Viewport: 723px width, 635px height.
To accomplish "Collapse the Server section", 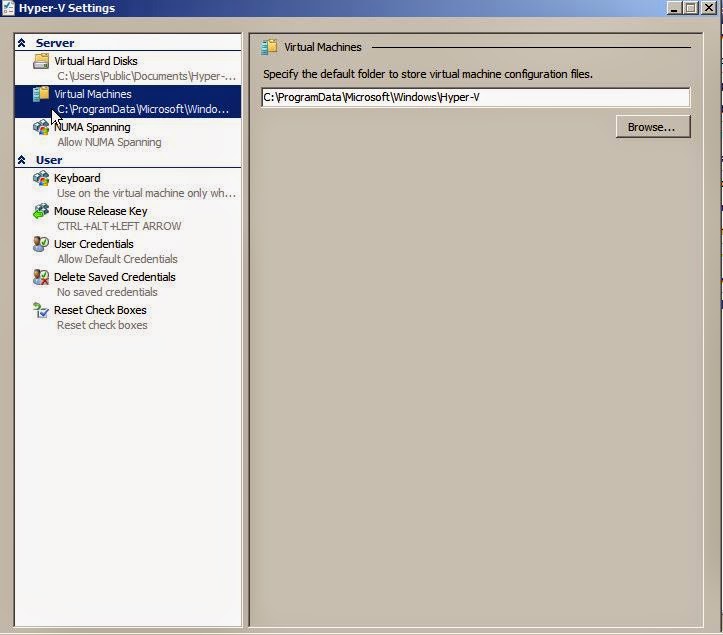I will tap(21, 43).
